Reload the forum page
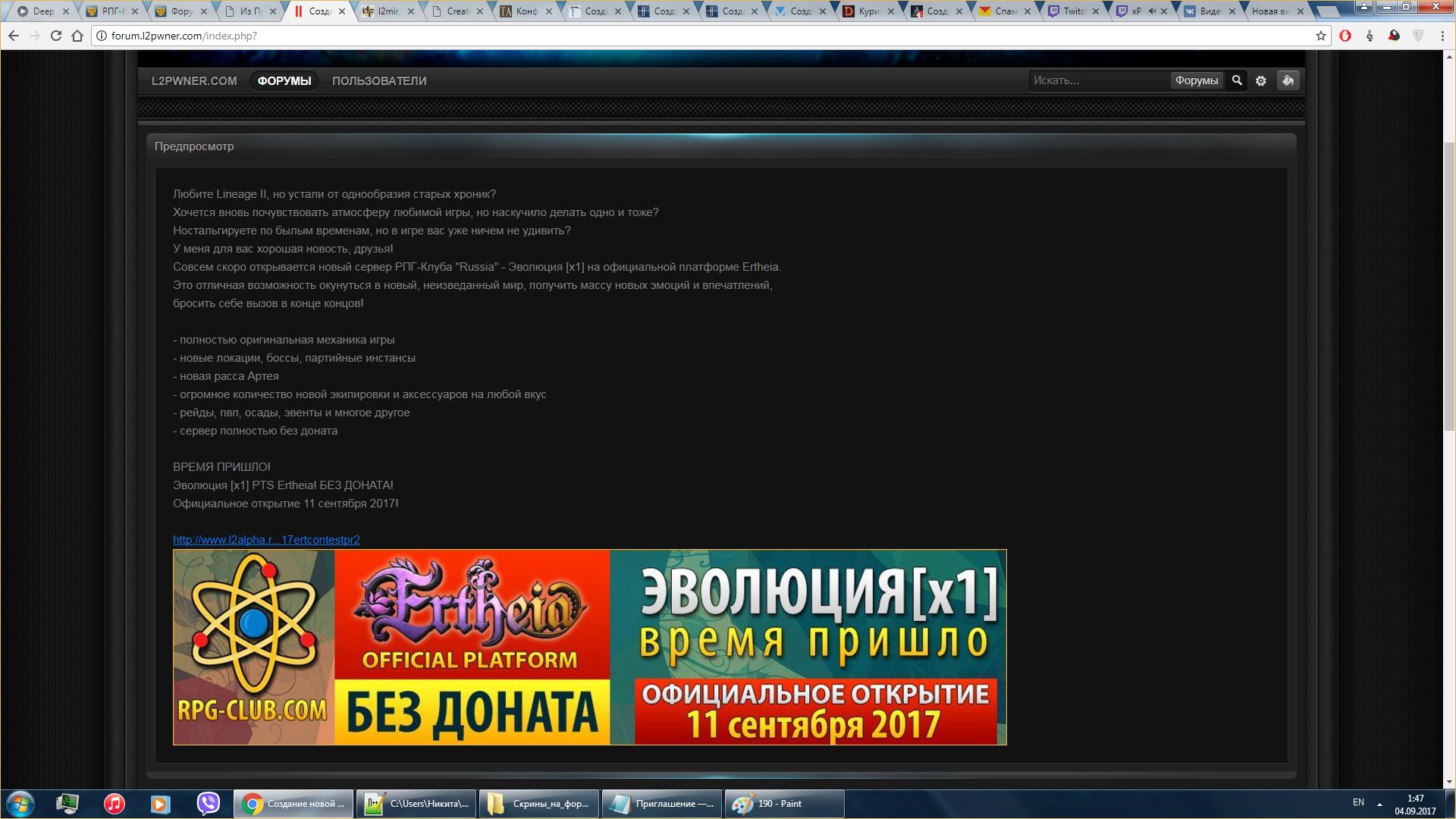This screenshot has width=1456, height=819. click(x=56, y=36)
